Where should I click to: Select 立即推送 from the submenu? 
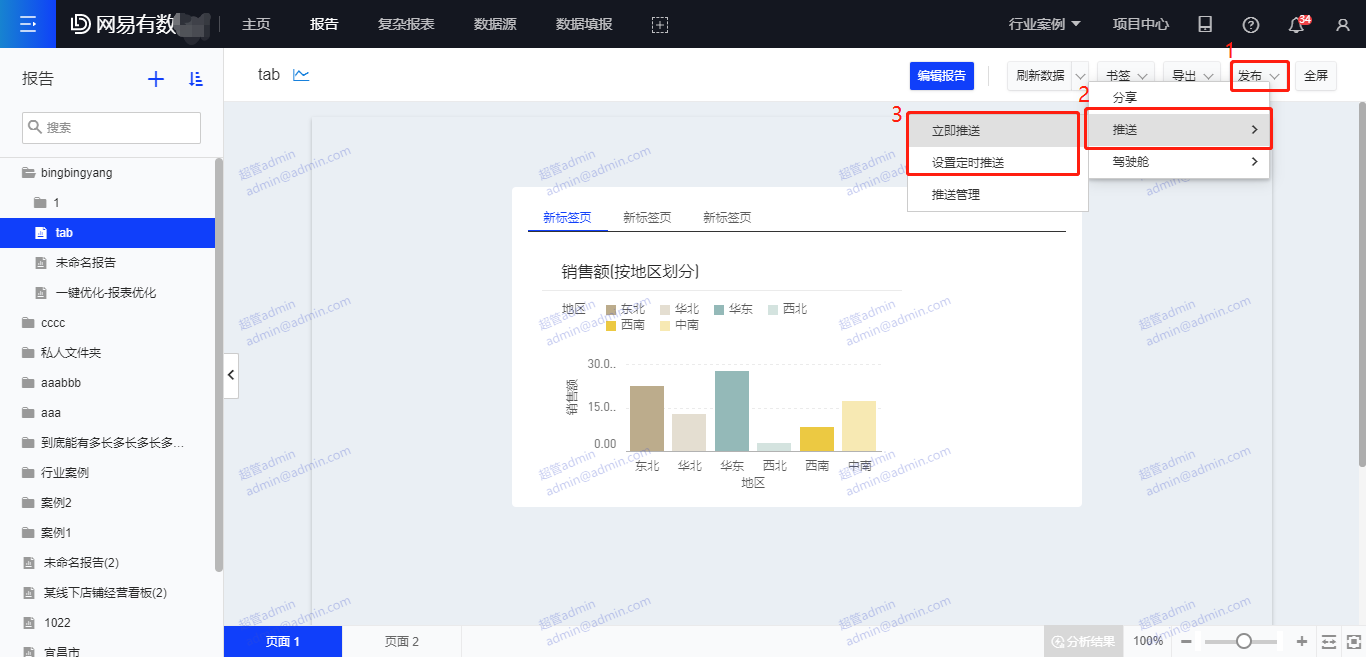click(956, 131)
